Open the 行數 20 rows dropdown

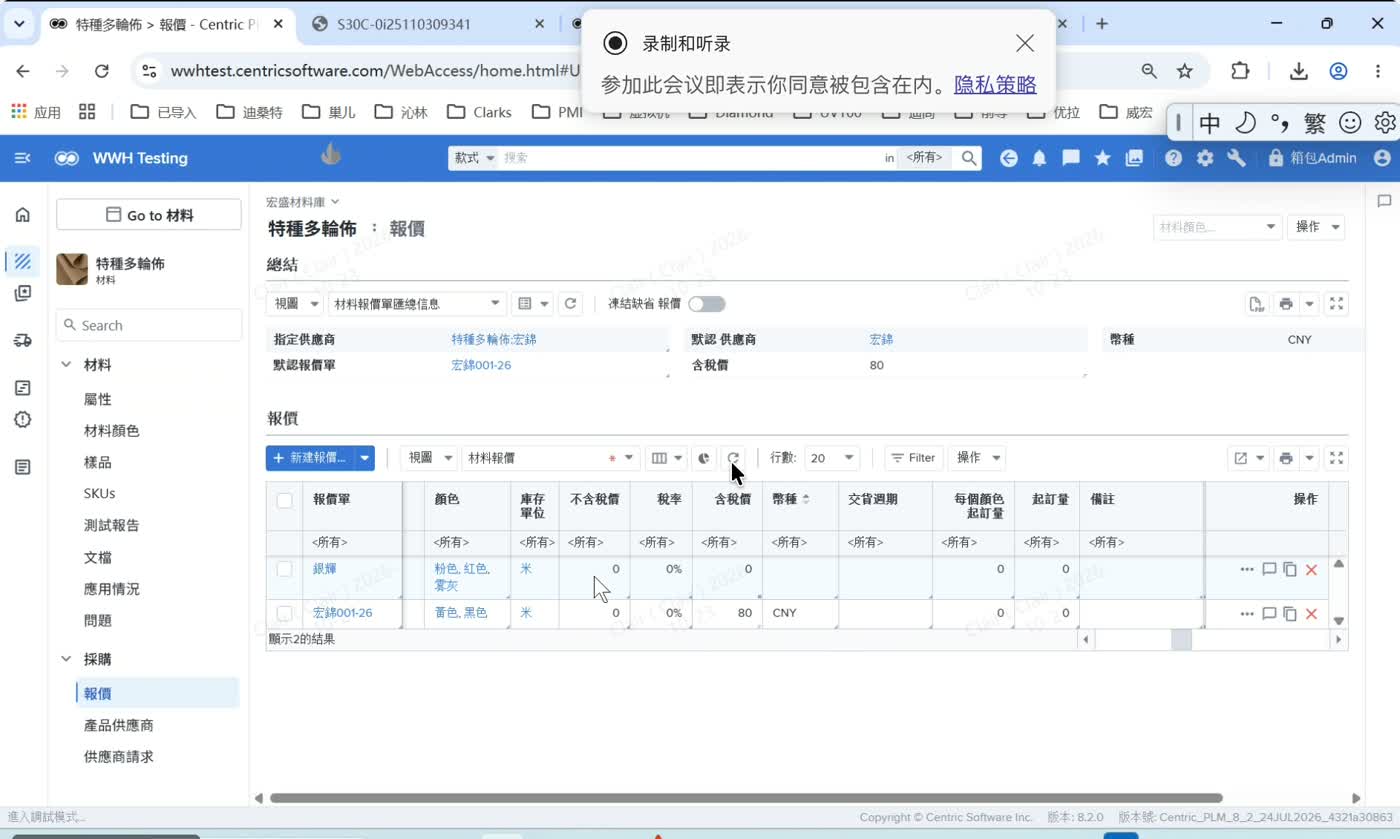pyautogui.click(x=833, y=458)
